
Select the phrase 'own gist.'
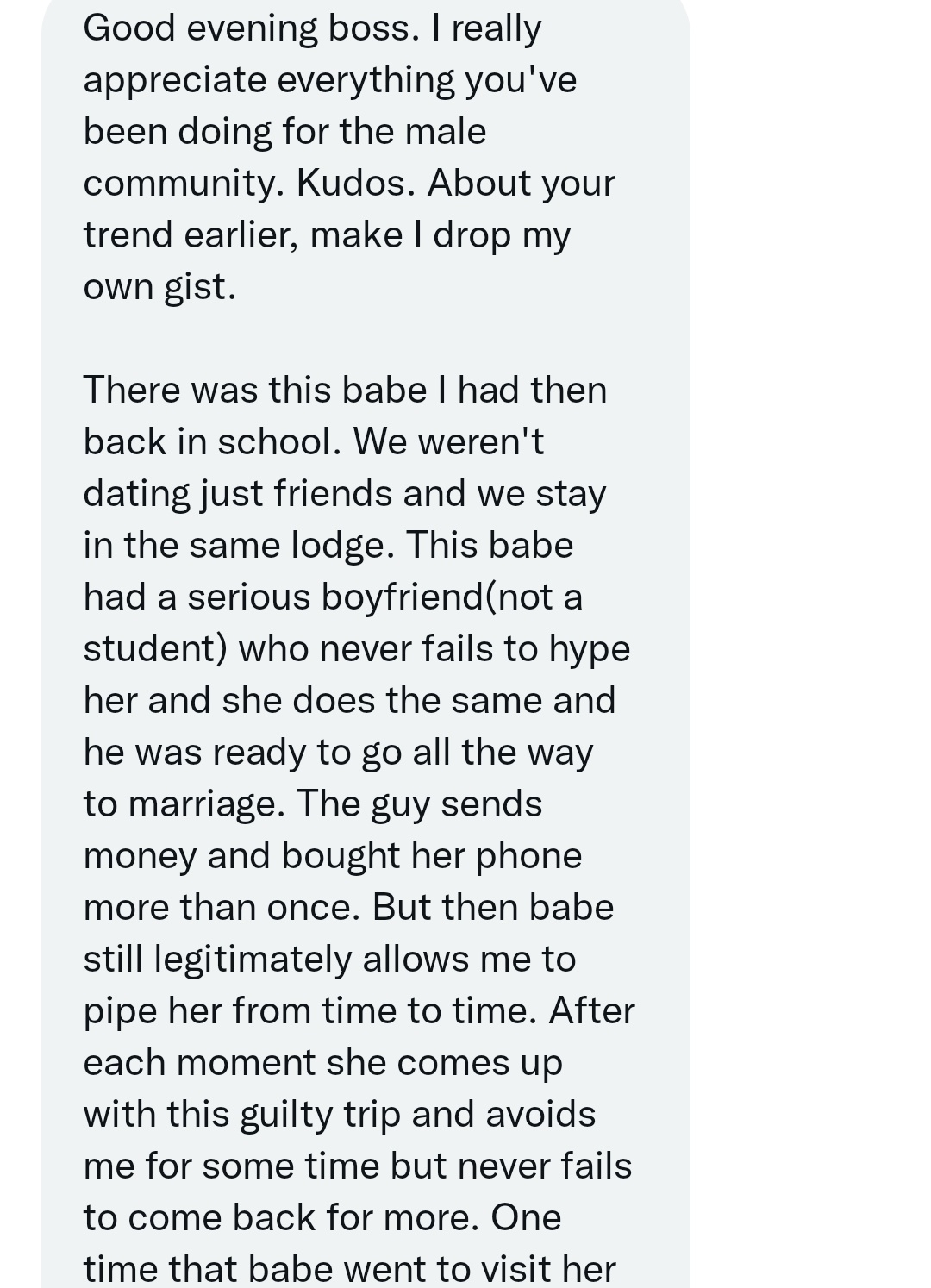point(159,287)
